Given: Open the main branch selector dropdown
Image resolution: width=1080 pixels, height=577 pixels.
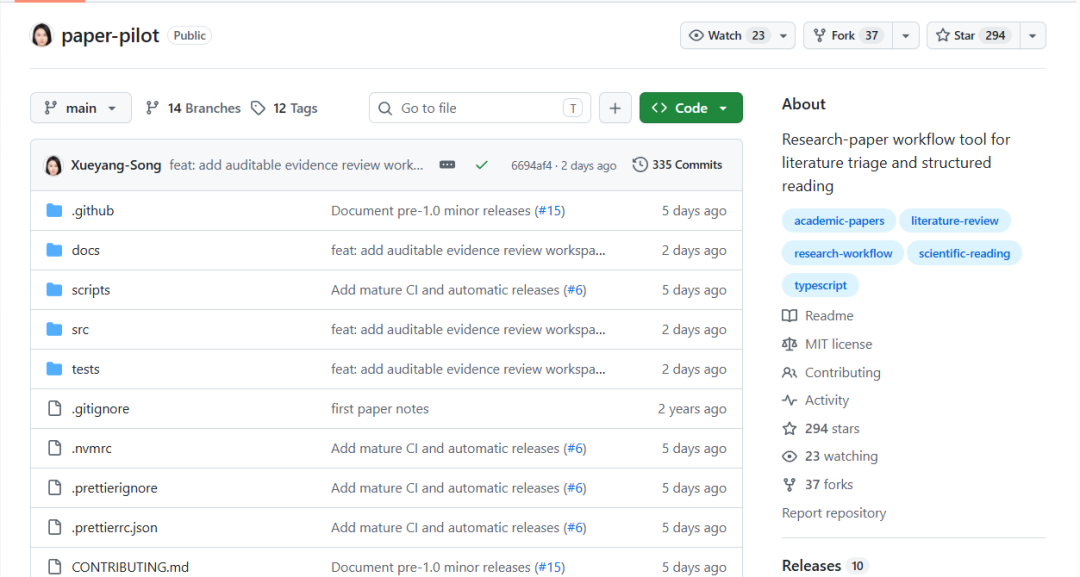Looking at the screenshot, I should (x=81, y=108).
